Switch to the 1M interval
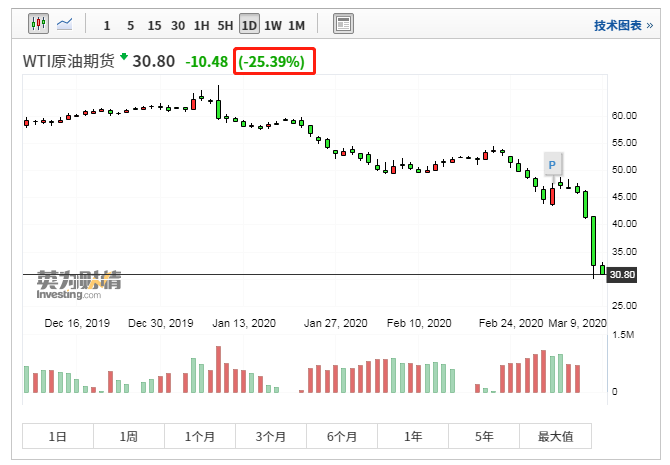Image resolution: width=670 pixels, height=465 pixels. pyautogui.click(x=297, y=24)
